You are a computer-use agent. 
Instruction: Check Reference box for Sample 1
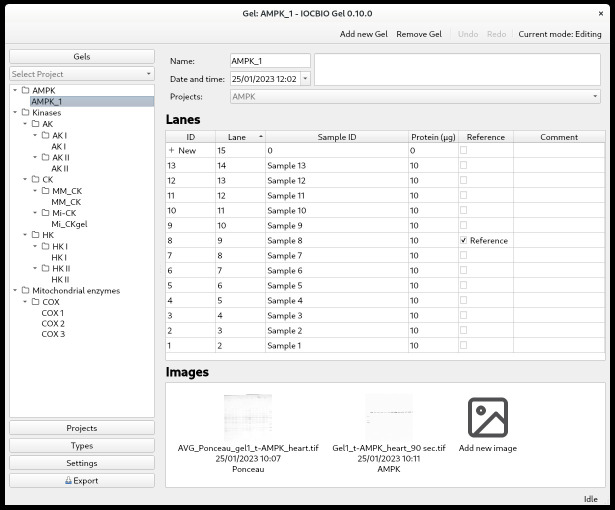click(464, 345)
